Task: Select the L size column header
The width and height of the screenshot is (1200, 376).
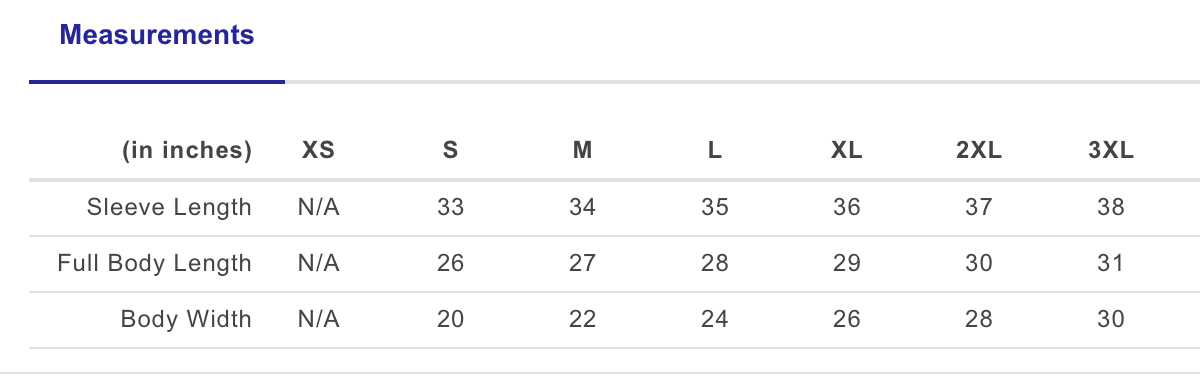Action: [715, 151]
